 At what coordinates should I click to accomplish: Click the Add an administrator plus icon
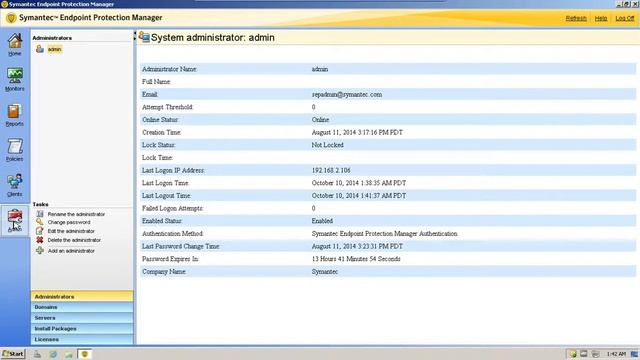click(x=40, y=251)
